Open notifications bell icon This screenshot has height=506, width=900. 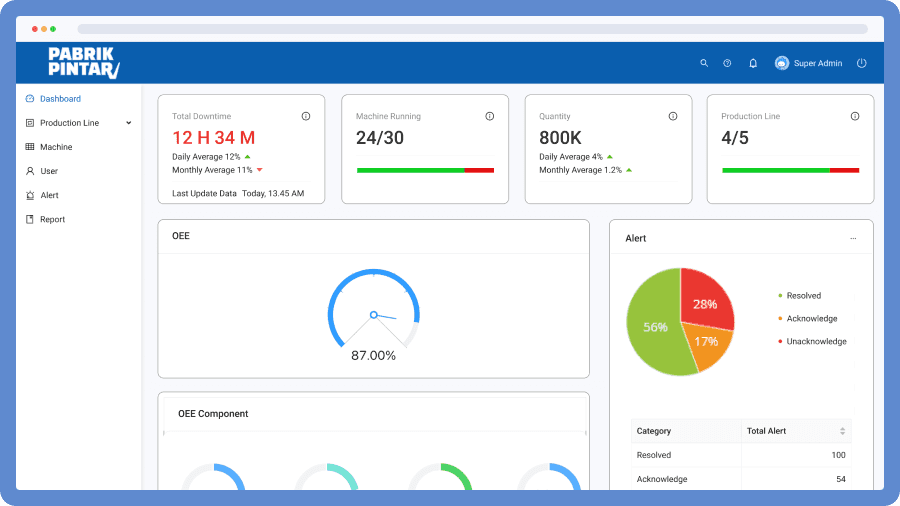(753, 63)
